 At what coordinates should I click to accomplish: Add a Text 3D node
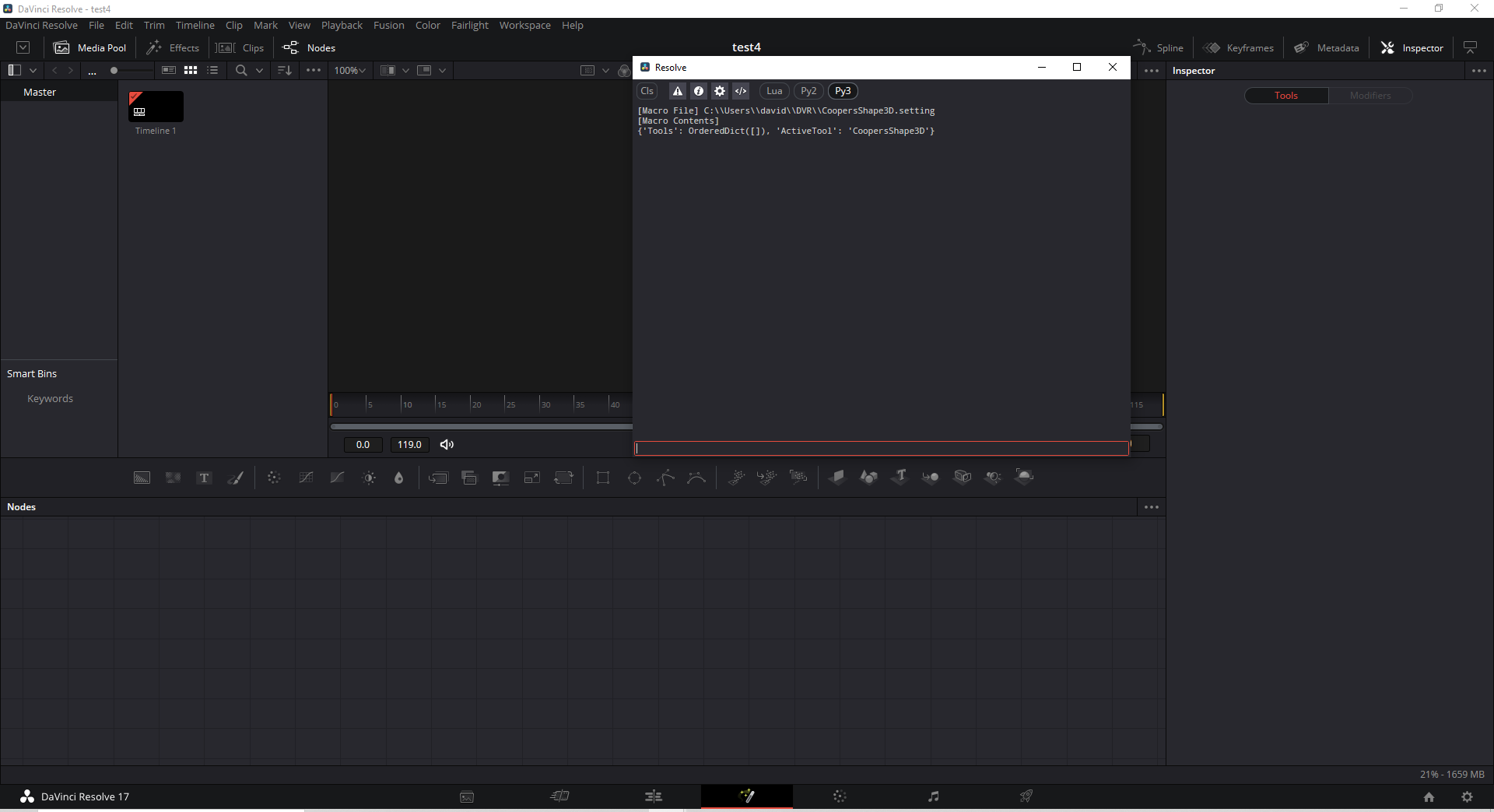tap(900, 477)
